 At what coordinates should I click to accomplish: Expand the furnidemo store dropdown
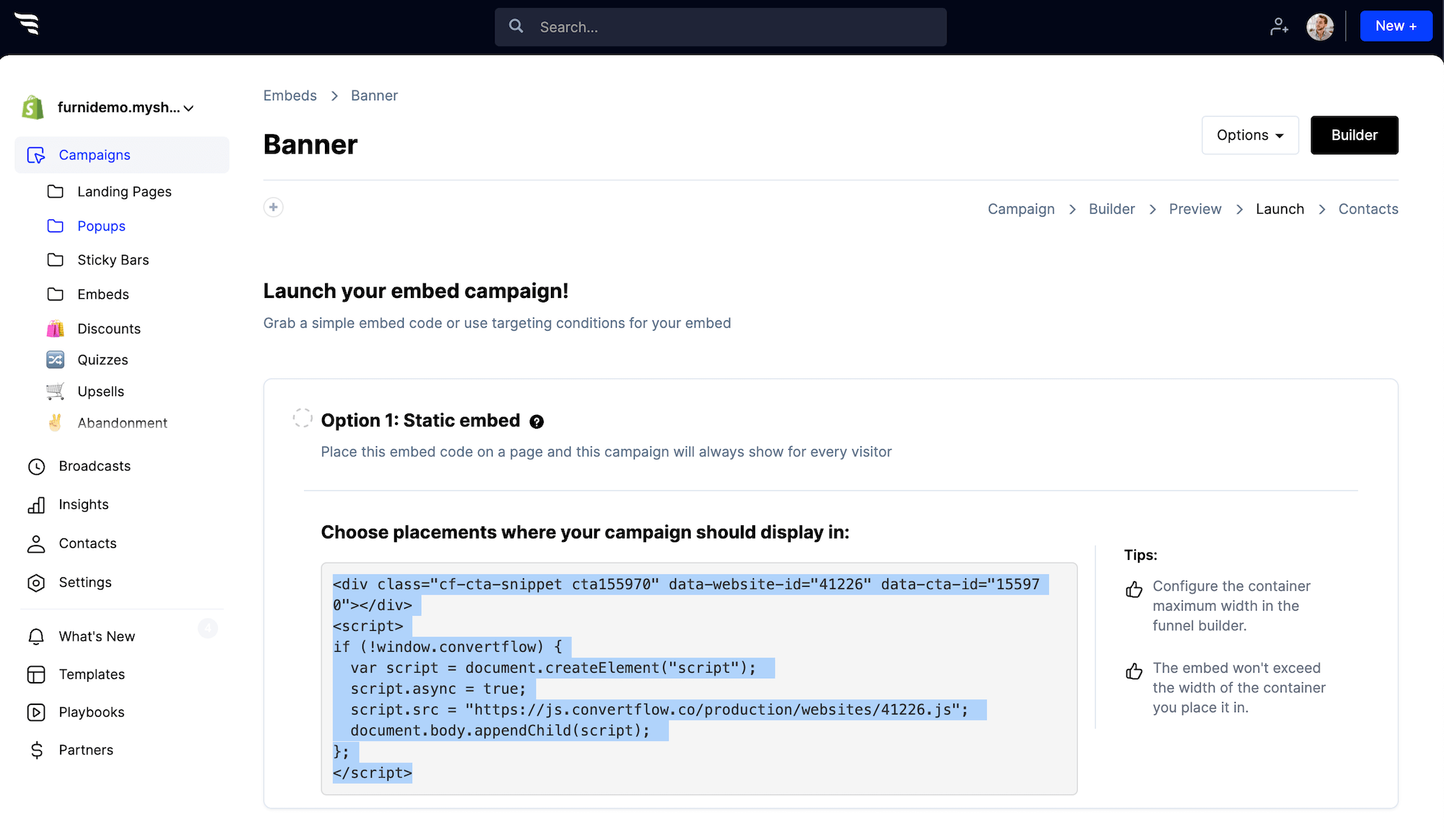(x=126, y=108)
